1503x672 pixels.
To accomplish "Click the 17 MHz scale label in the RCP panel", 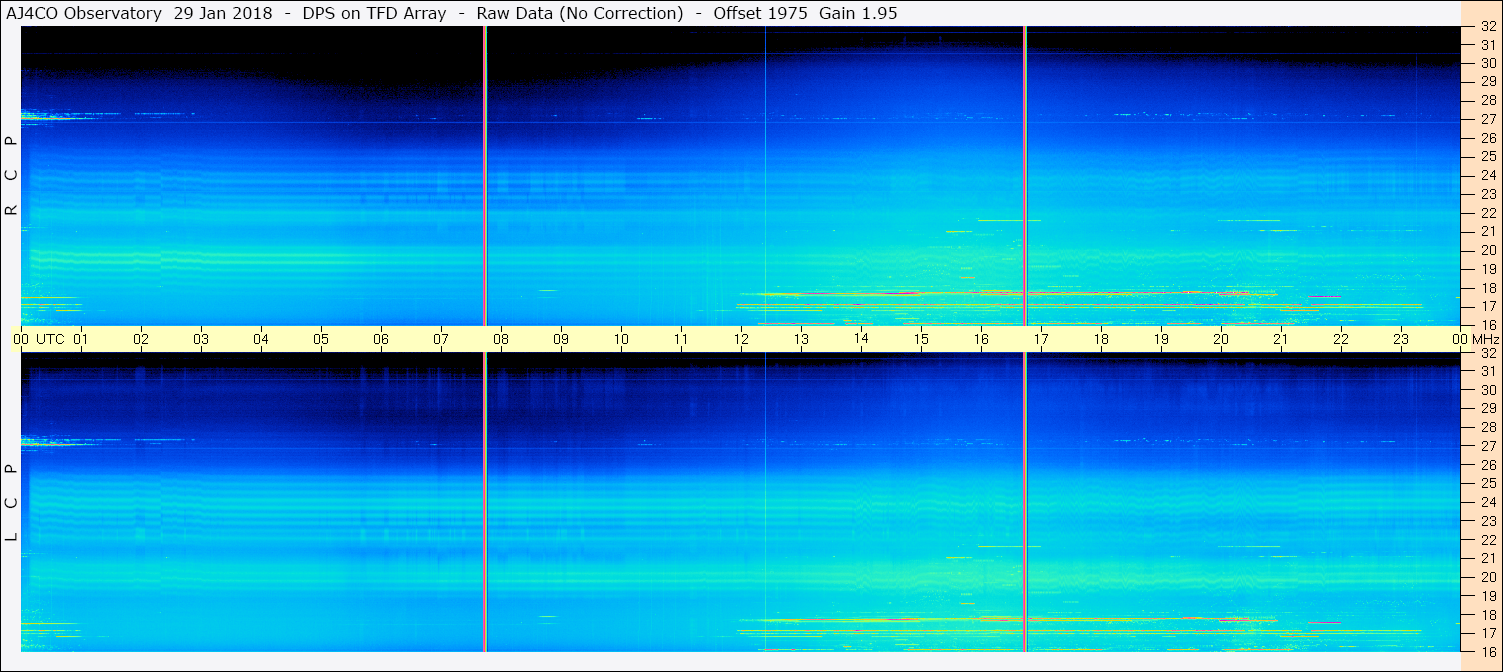I will tap(1487, 306).
